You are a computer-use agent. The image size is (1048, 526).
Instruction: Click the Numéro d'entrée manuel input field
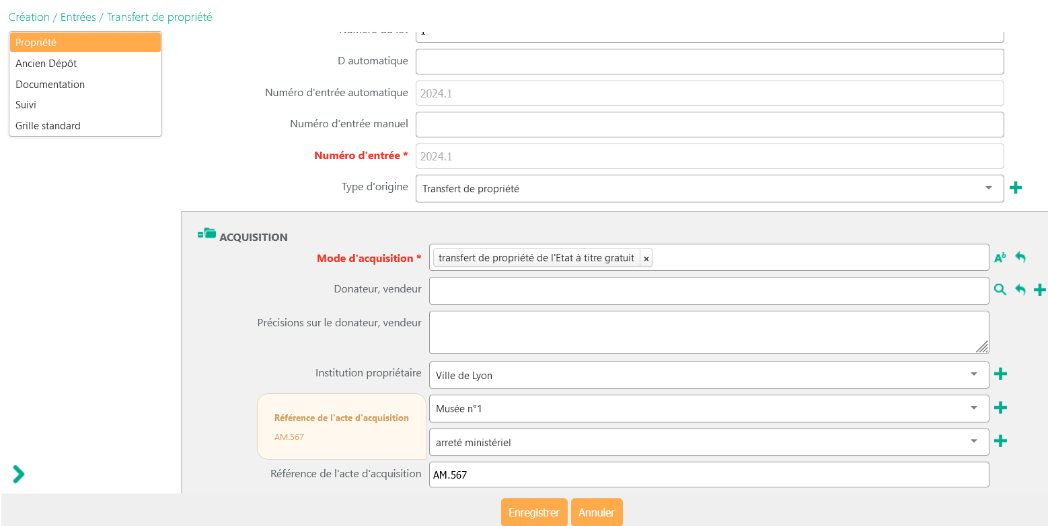[709, 124]
